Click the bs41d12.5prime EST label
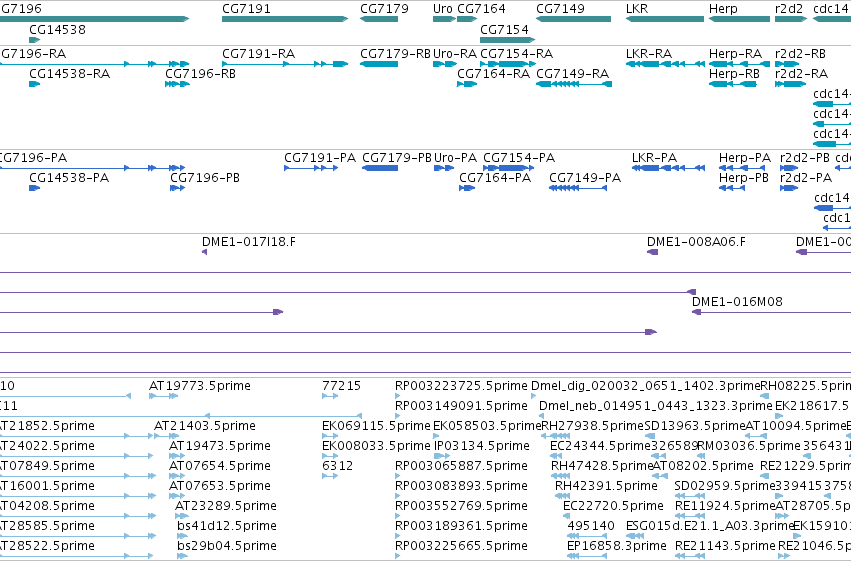Screen dimensions: 851x561 point(227,526)
